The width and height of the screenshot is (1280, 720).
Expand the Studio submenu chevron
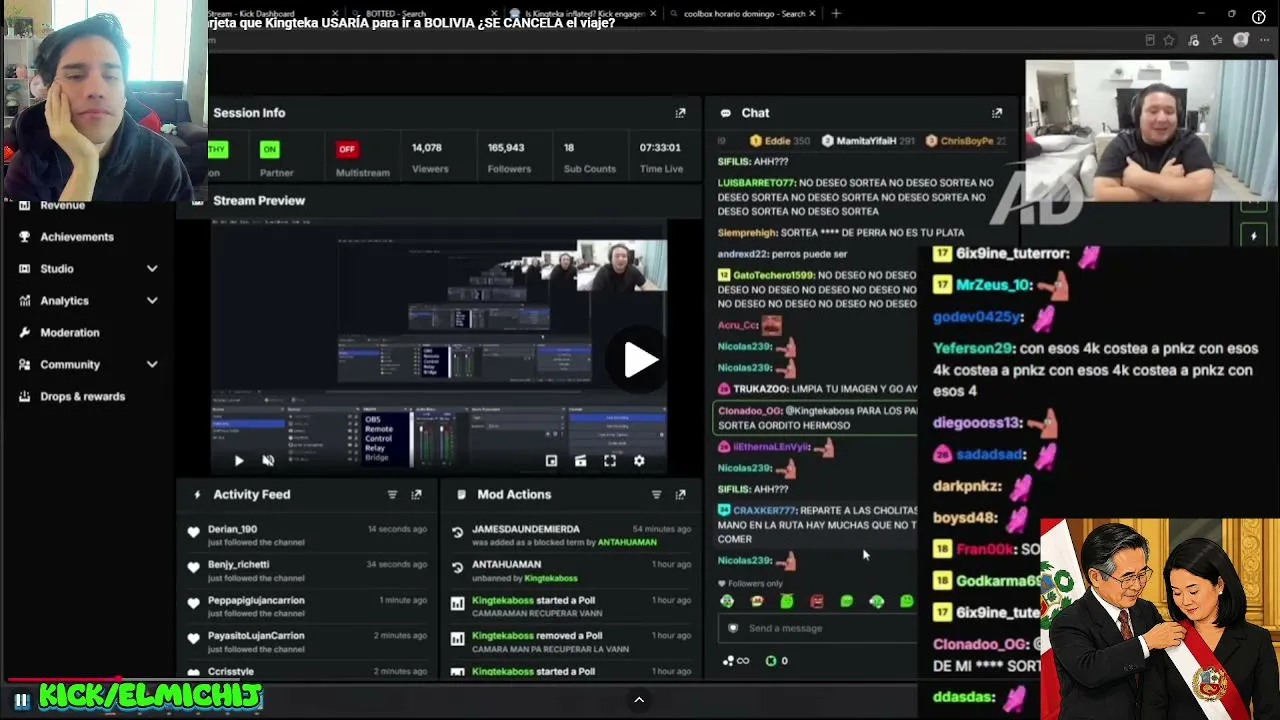(x=152, y=269)
